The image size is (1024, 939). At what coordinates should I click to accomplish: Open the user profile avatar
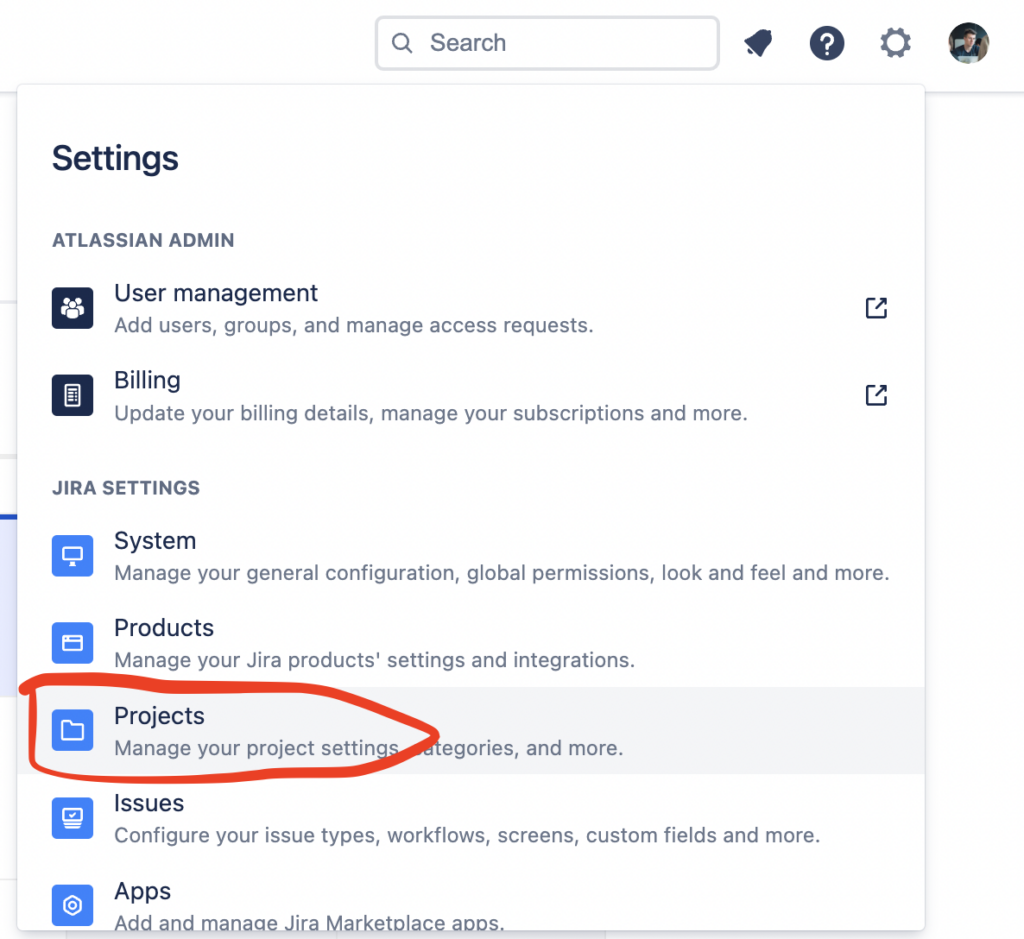click(x=968, y=43)
